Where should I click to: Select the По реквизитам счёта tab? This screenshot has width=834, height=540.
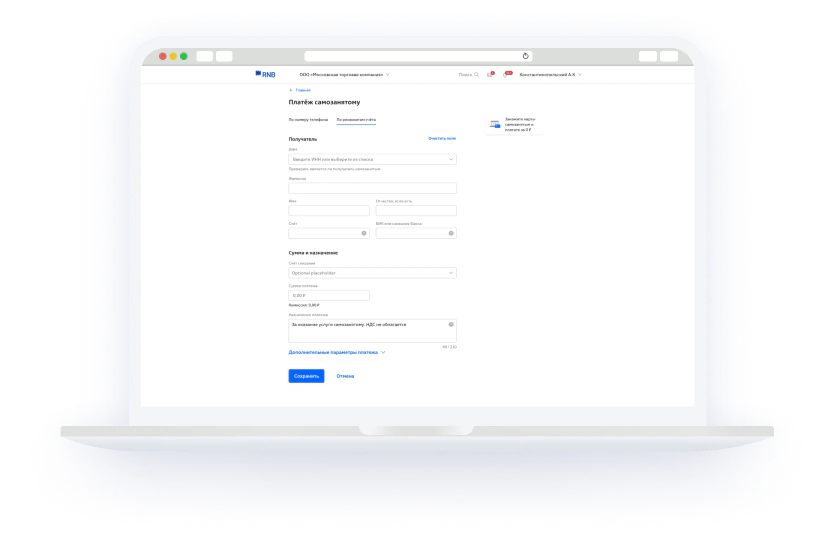356,119
